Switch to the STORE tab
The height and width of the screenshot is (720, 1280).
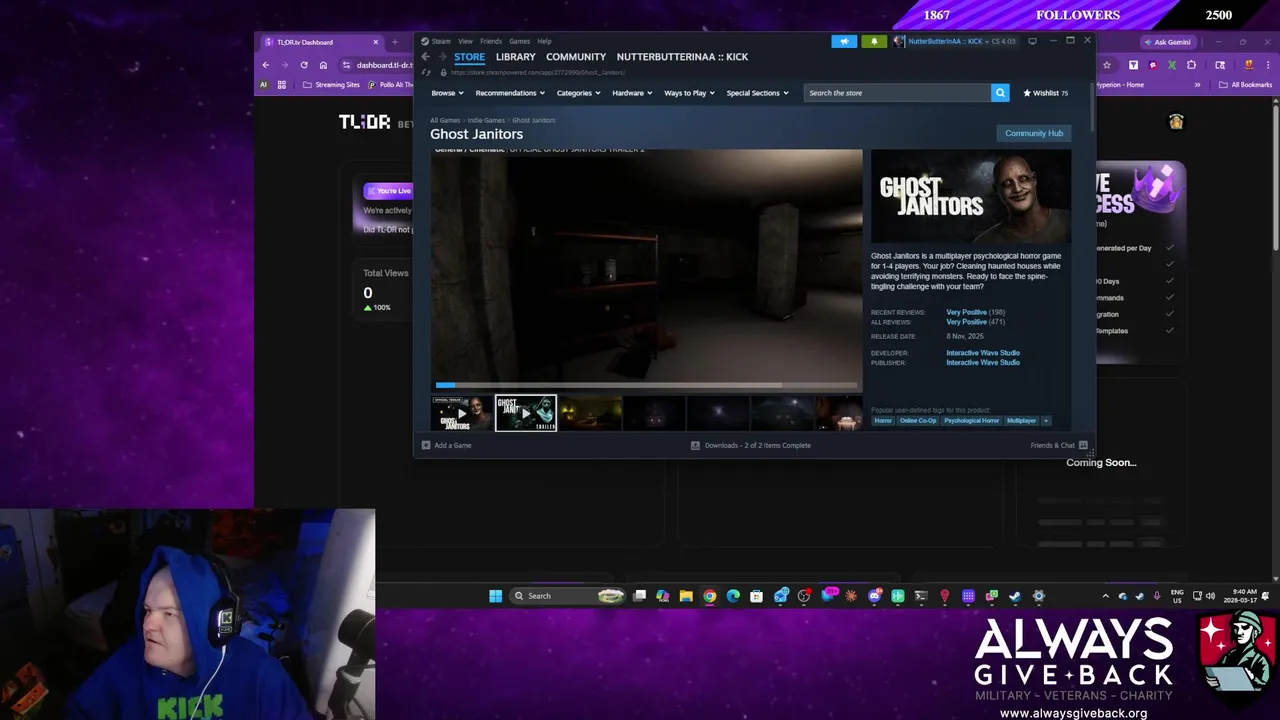469,57
